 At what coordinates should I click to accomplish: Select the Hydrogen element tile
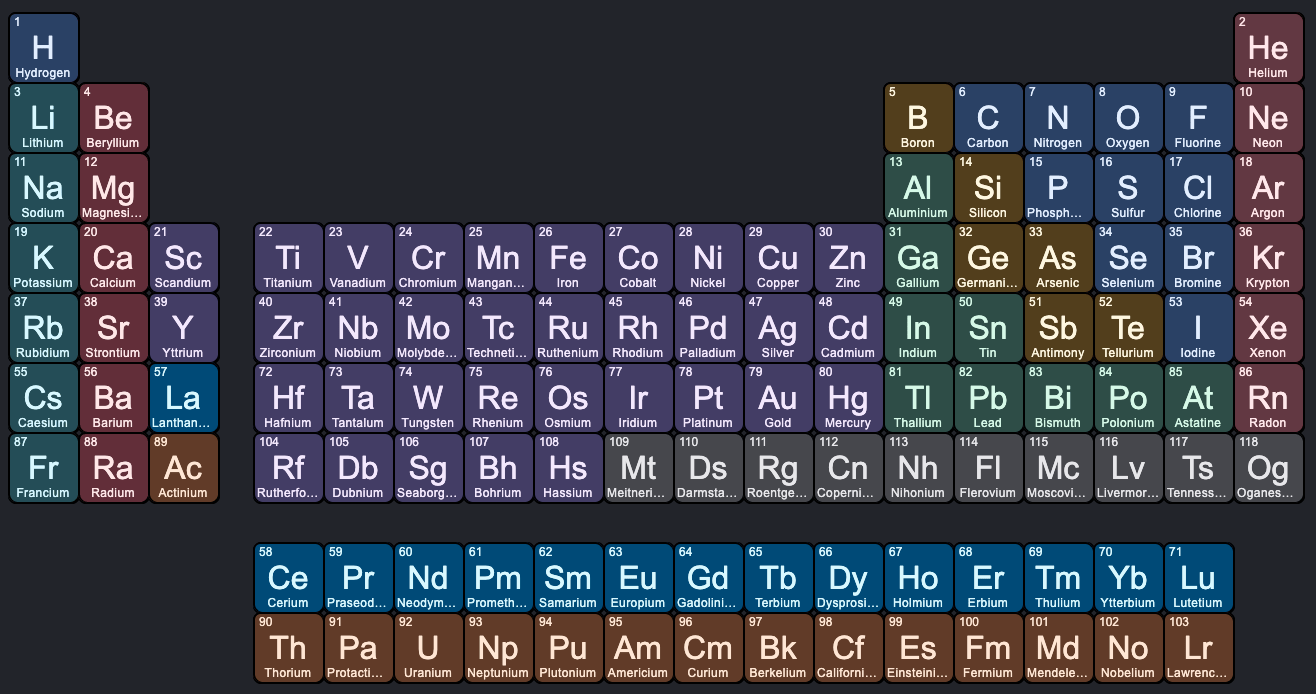tap(43, 48)
